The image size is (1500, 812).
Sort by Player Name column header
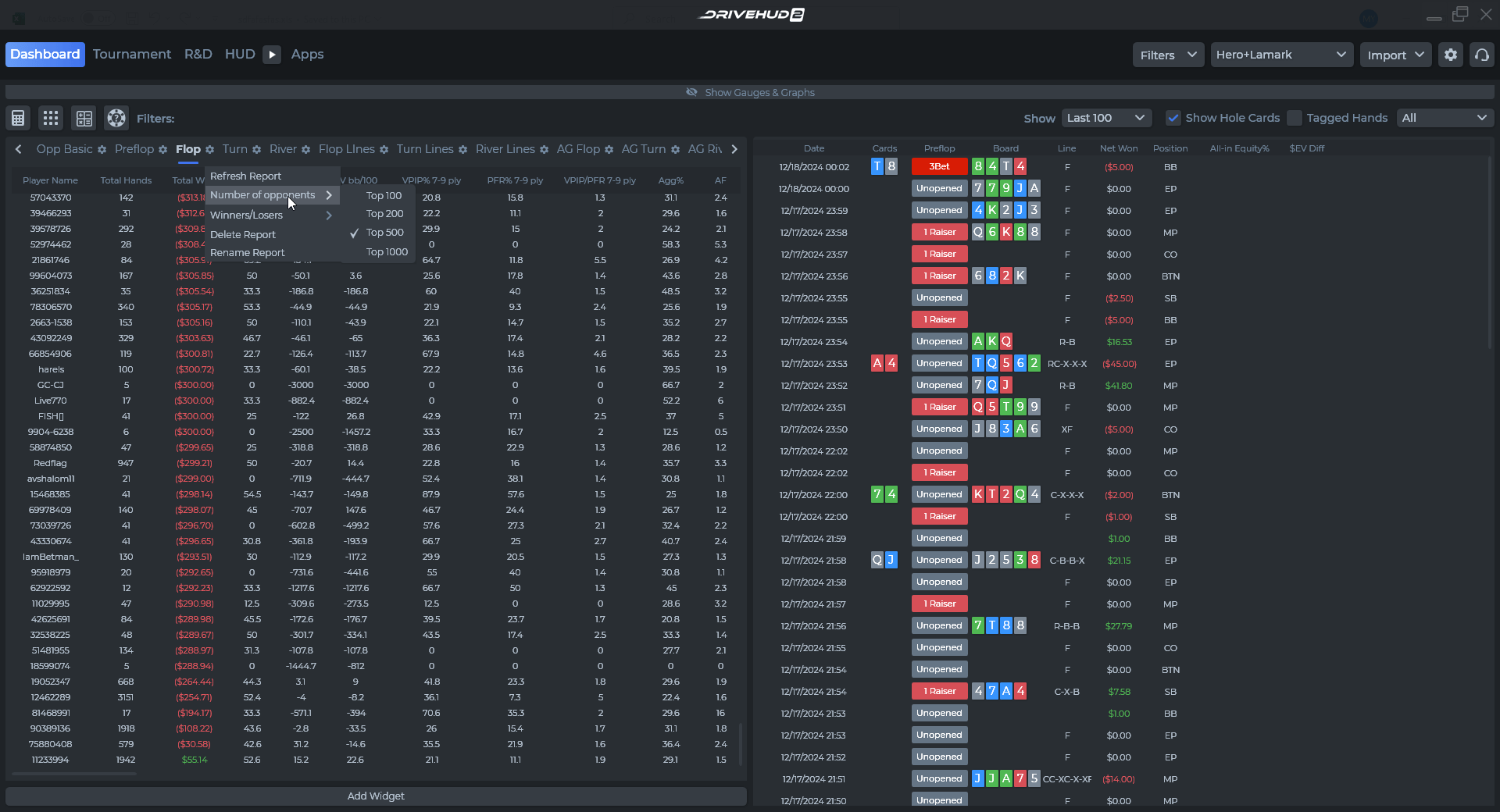tap(50, 180)
